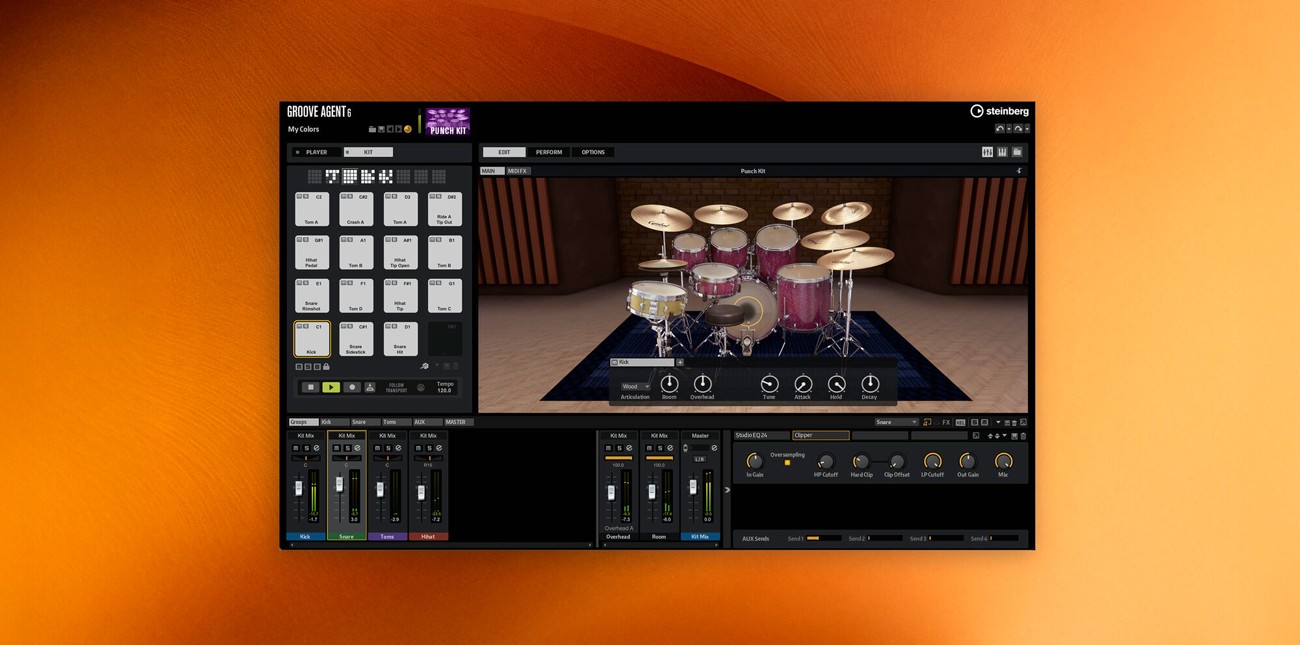Toggle the Oversampling switch in Clipper

pos(787,463)
